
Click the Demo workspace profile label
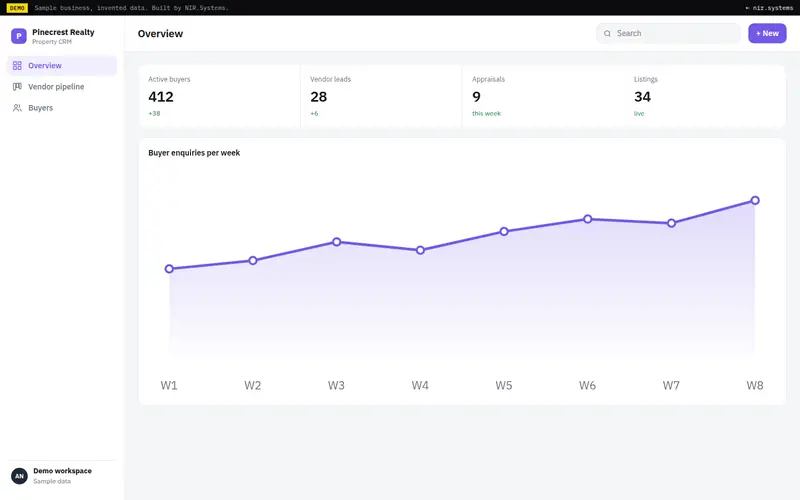tap(62, 471)
